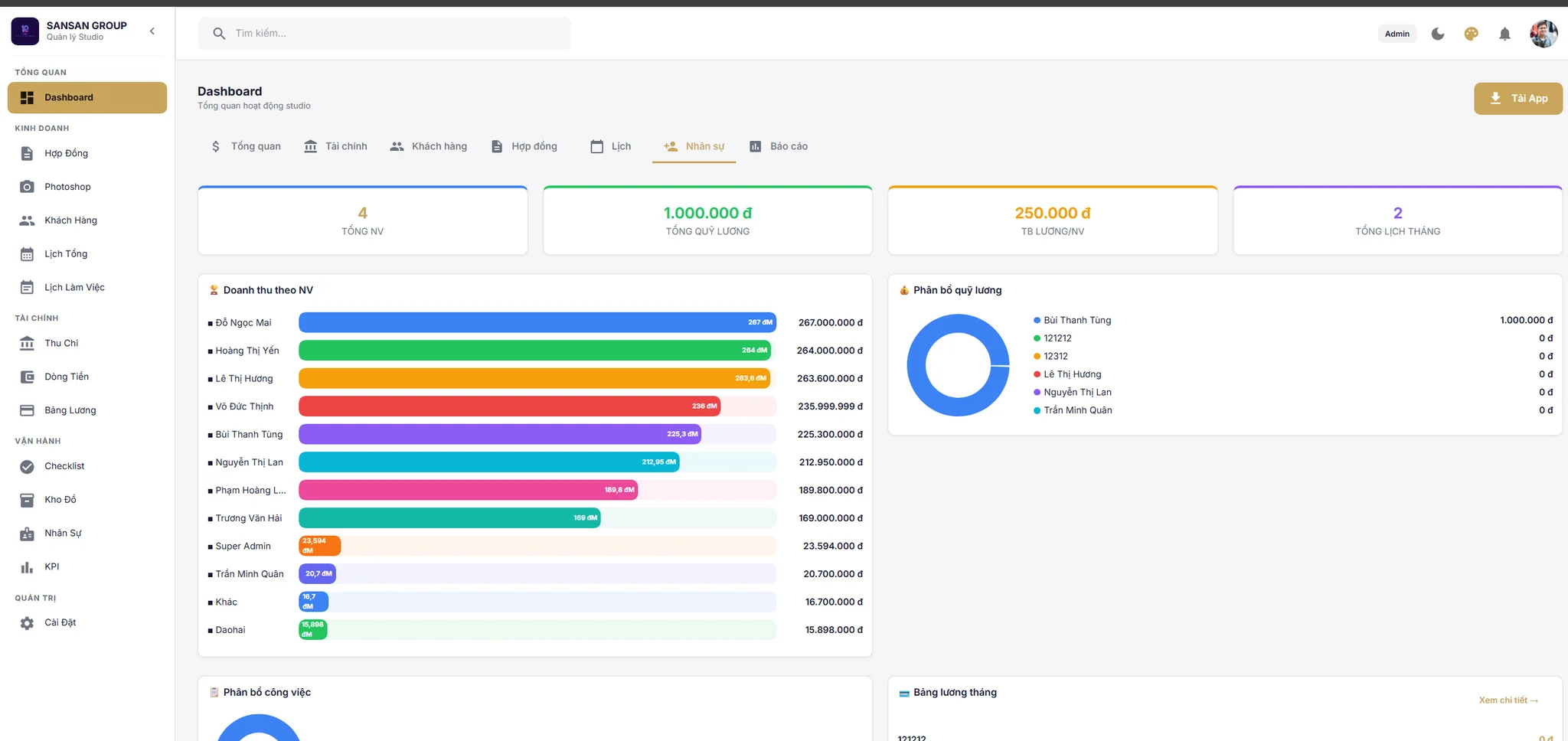Click the clipboard icon beside Phân bổ công việc
Screen dimensions: 1568x741
214,692
